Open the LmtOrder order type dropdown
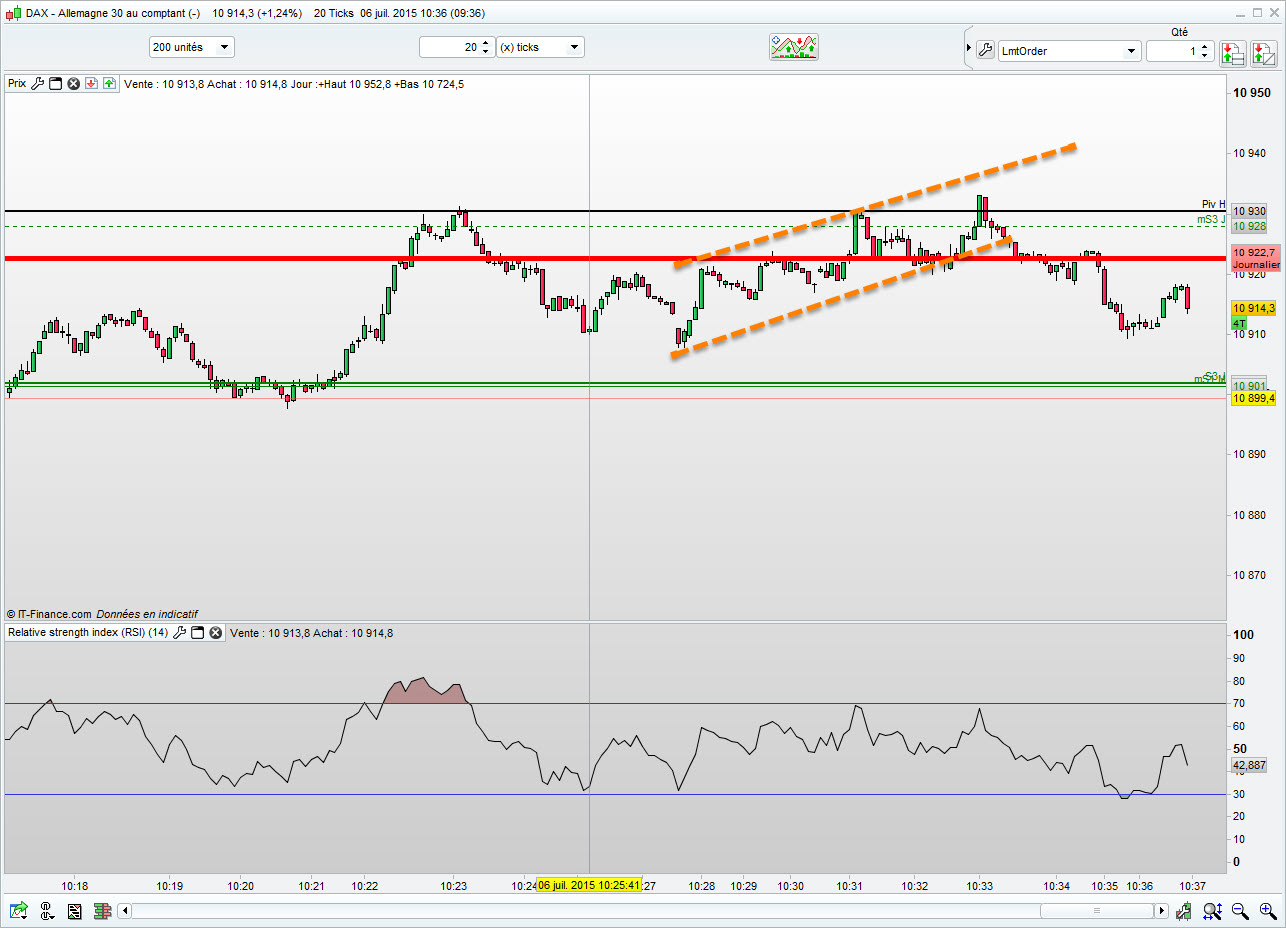The image size is (1286, 928). click(x=1070, y=51)
